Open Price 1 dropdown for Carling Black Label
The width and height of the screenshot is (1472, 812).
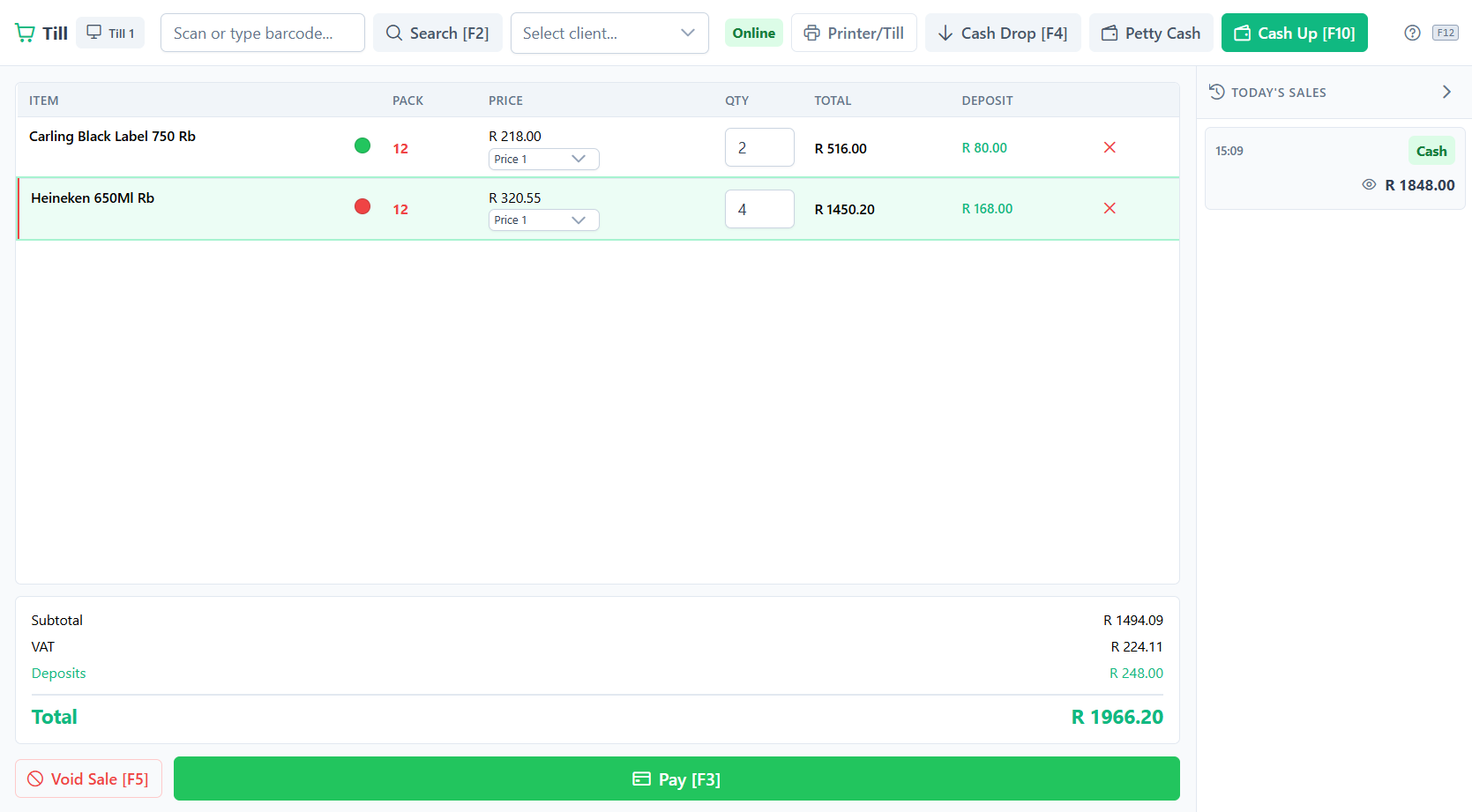[543, 160]
